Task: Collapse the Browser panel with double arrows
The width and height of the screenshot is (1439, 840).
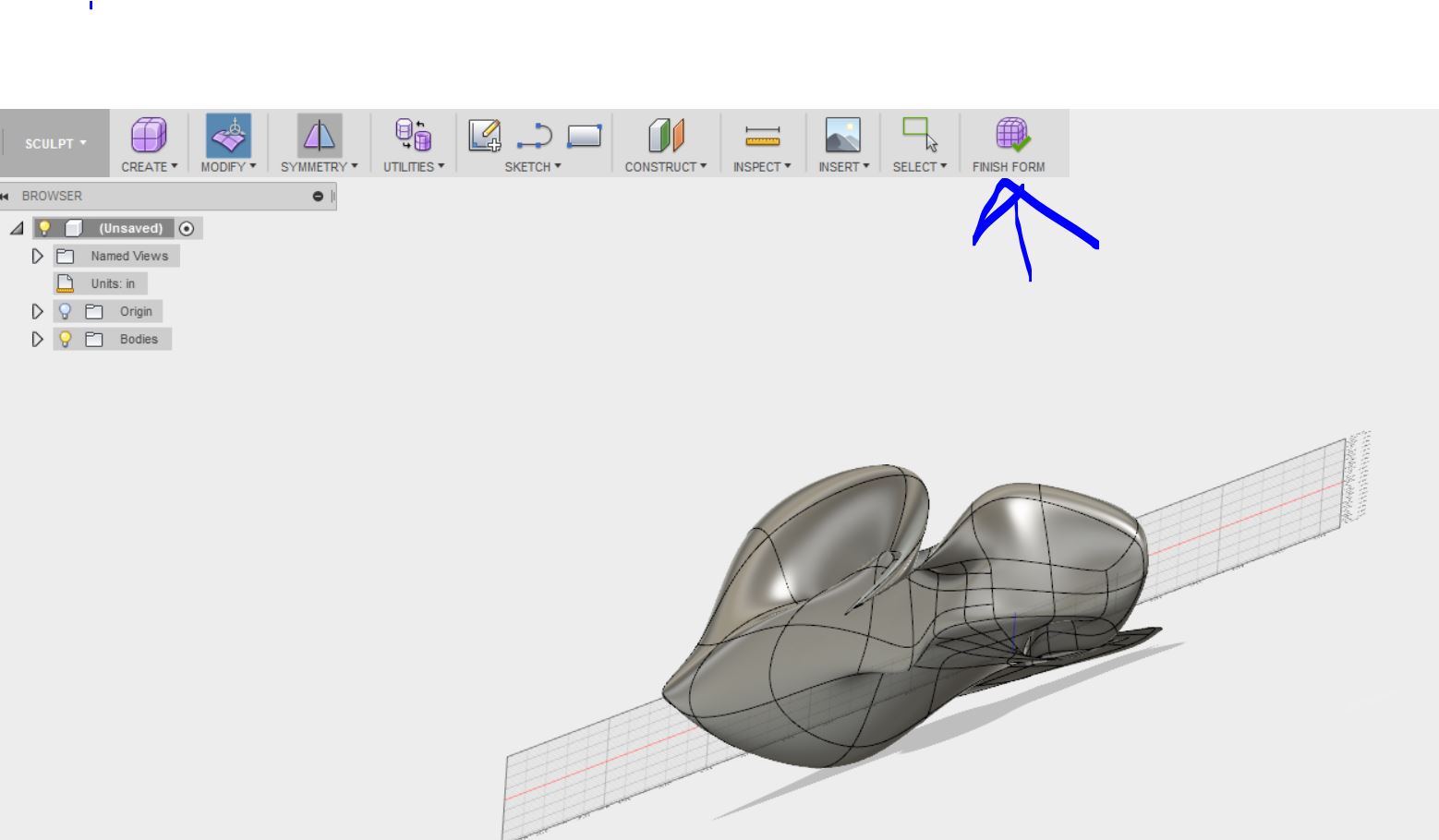Action: point(6,196)
